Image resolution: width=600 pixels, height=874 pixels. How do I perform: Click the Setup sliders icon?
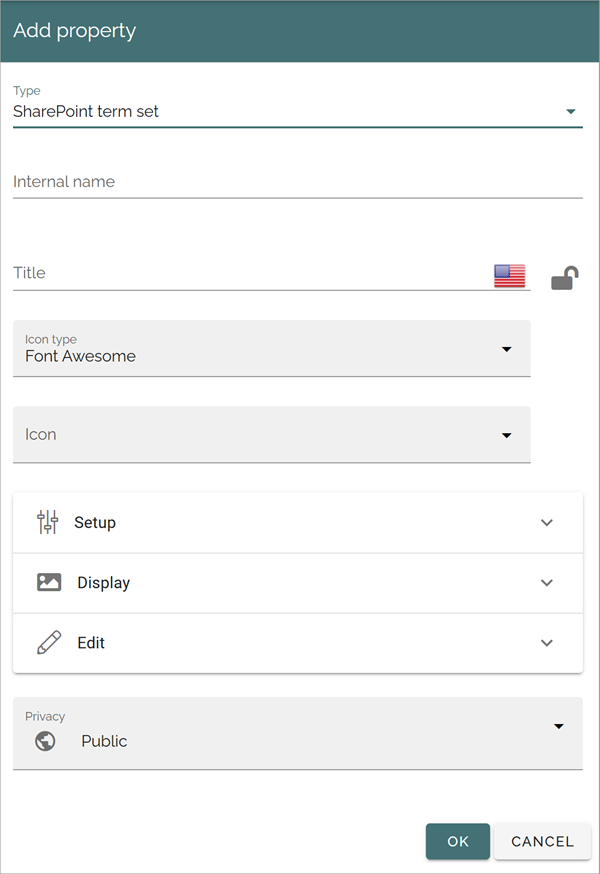[47, 522]
